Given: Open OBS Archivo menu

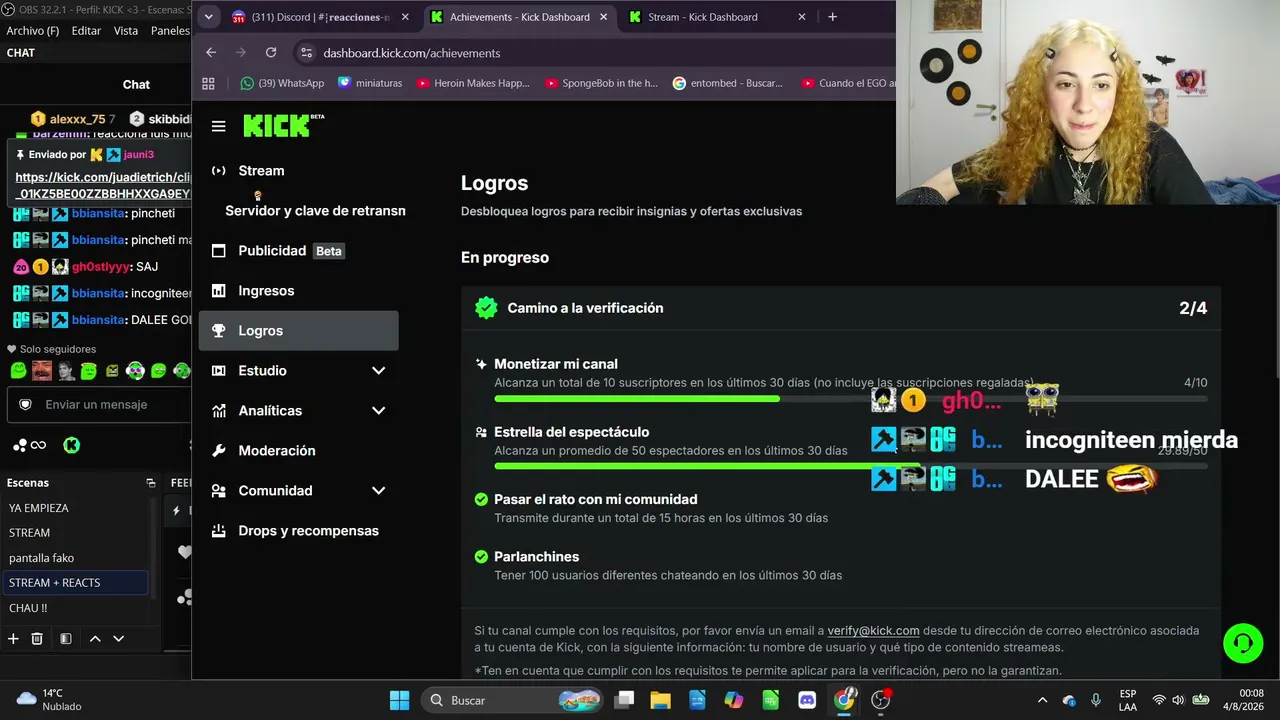Looking at the screenshot, I should 32,31.
